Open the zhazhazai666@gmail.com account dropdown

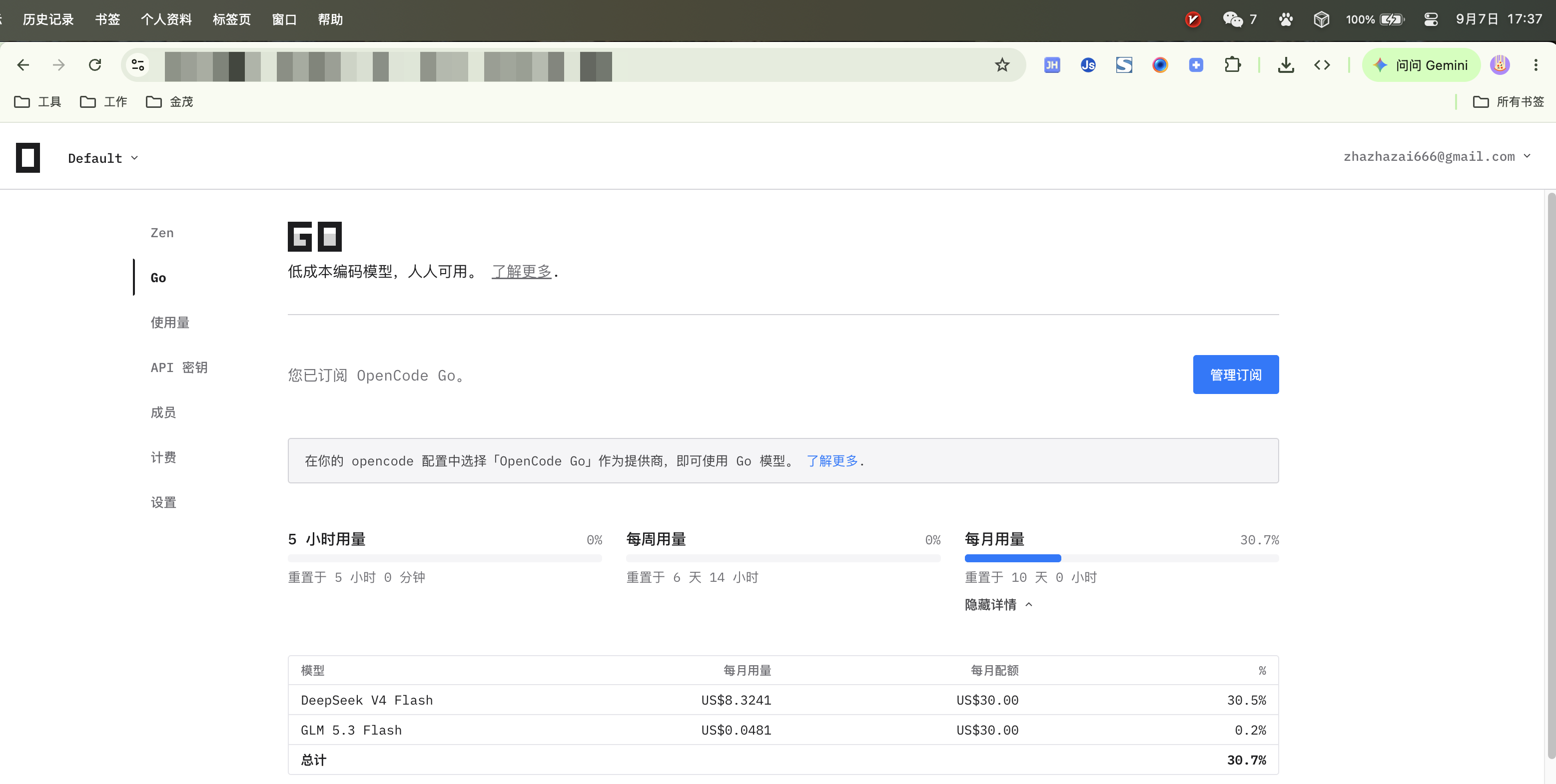1437,157
